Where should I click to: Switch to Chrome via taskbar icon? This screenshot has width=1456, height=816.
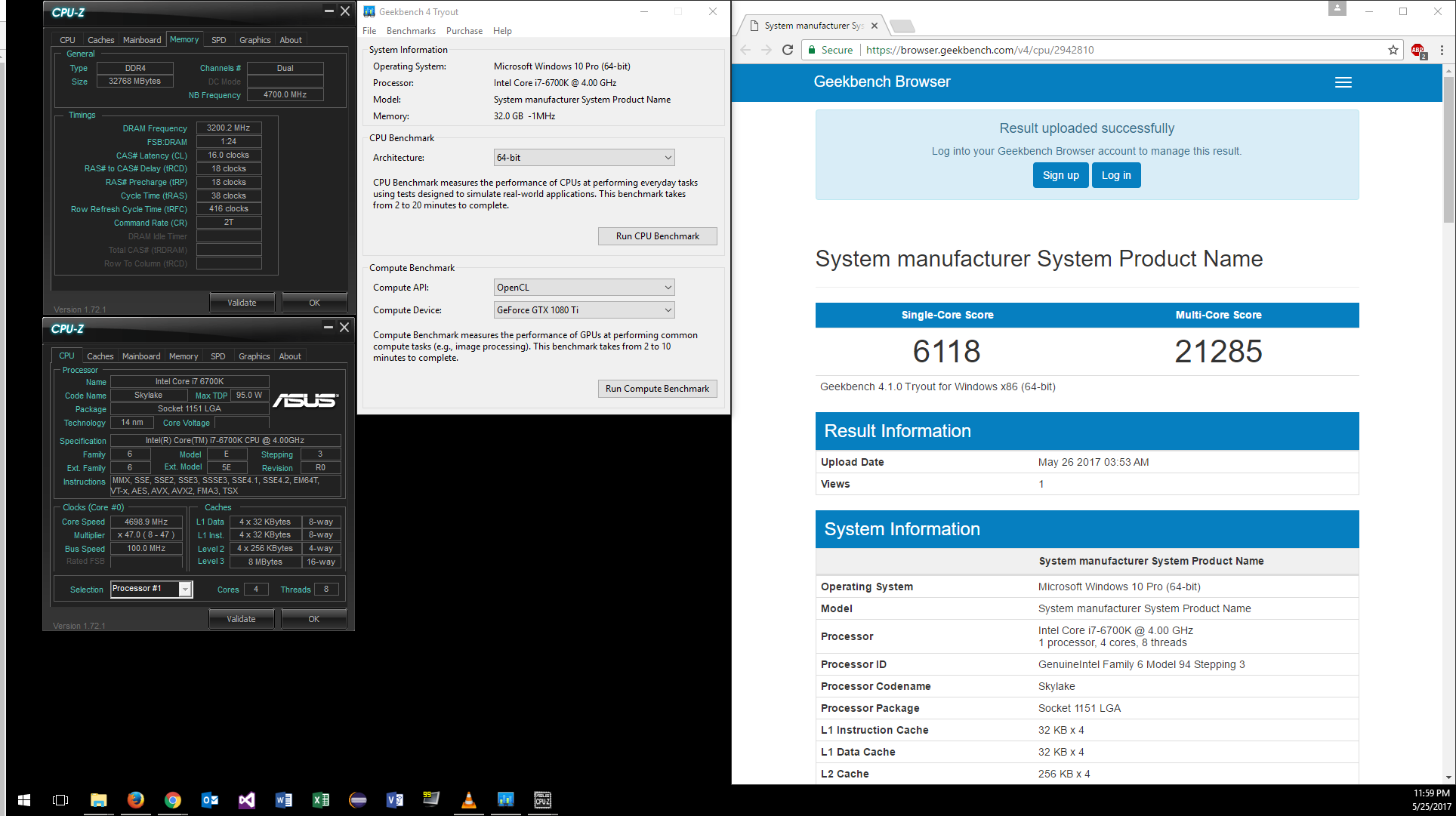coord(173,799)
